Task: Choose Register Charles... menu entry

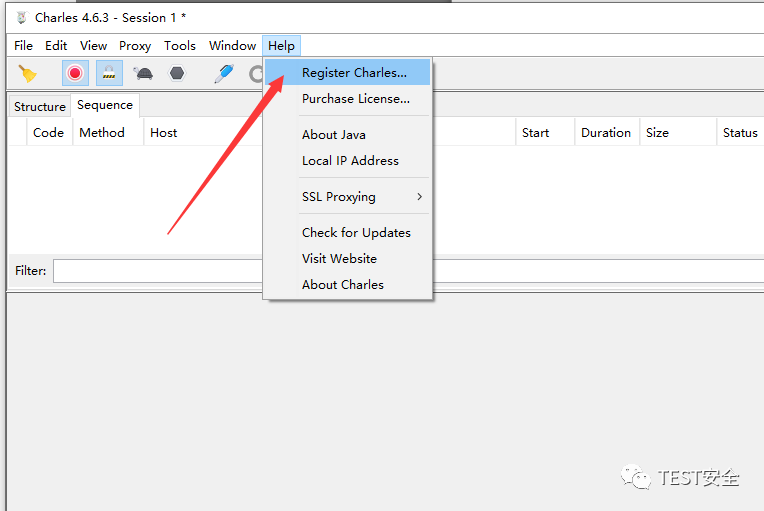Action: (x=347, y=73)
